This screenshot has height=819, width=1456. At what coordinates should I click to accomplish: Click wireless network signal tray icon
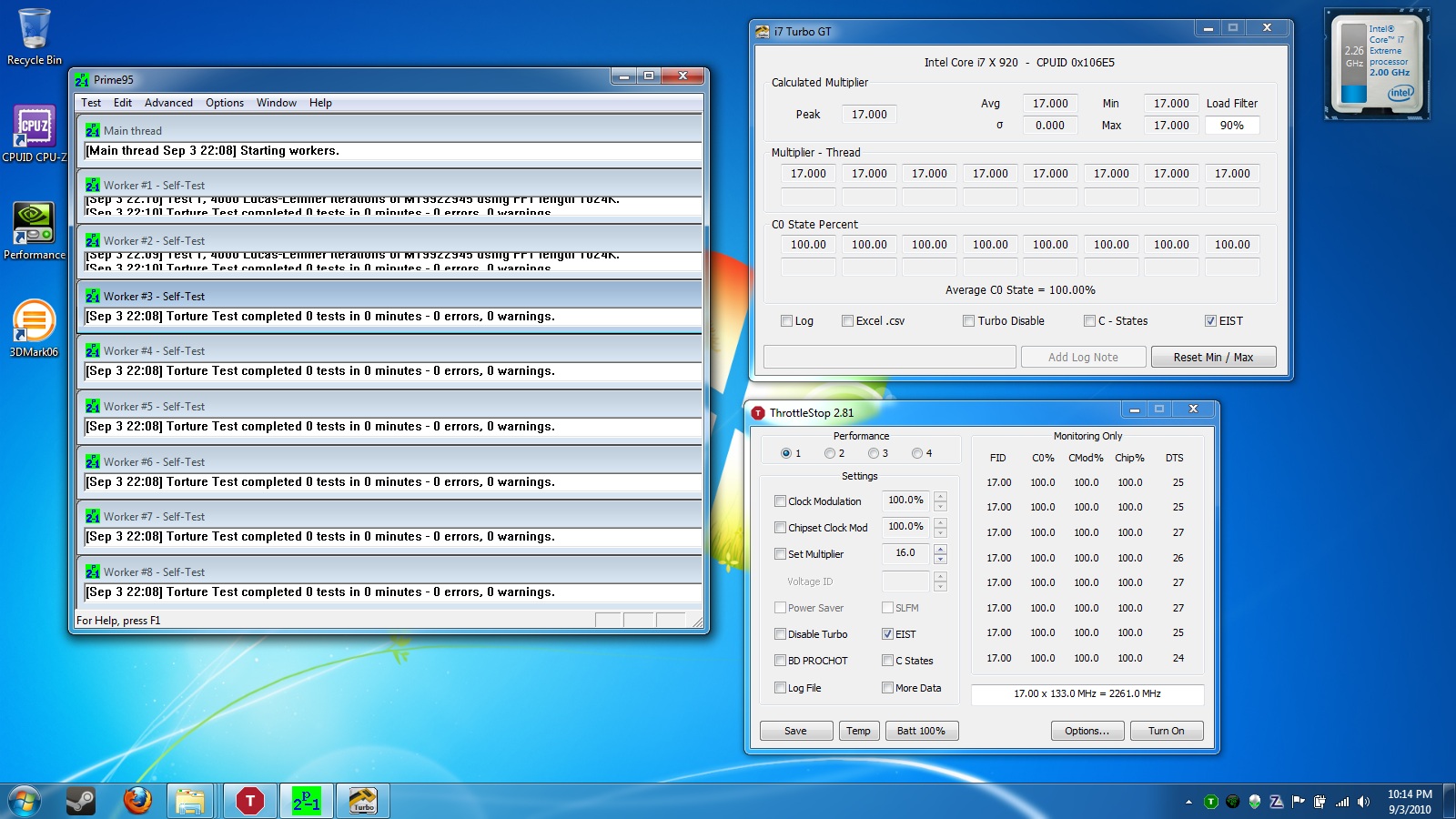(1342, 802)
